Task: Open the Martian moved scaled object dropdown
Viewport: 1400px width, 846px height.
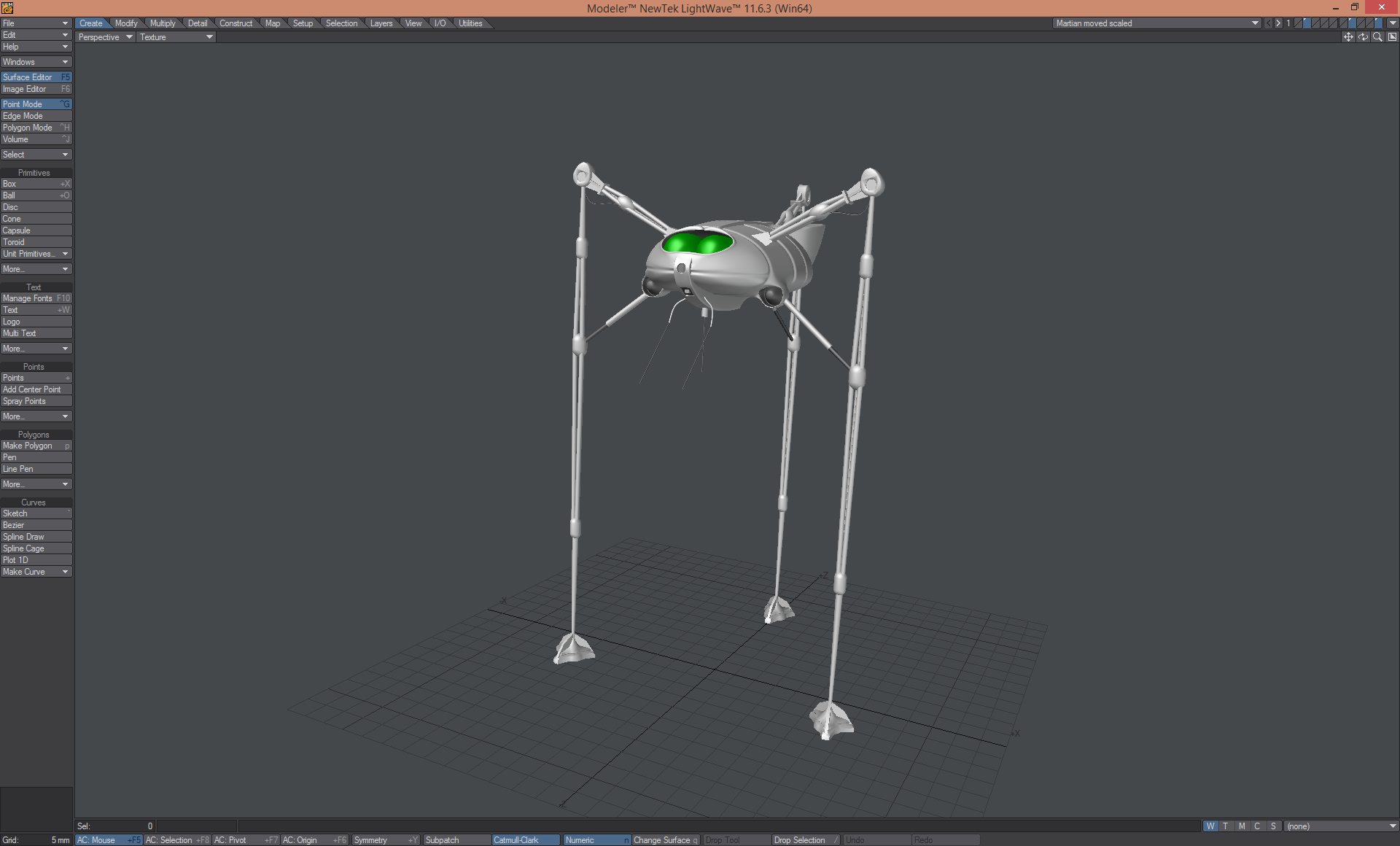Action: 1156,23
